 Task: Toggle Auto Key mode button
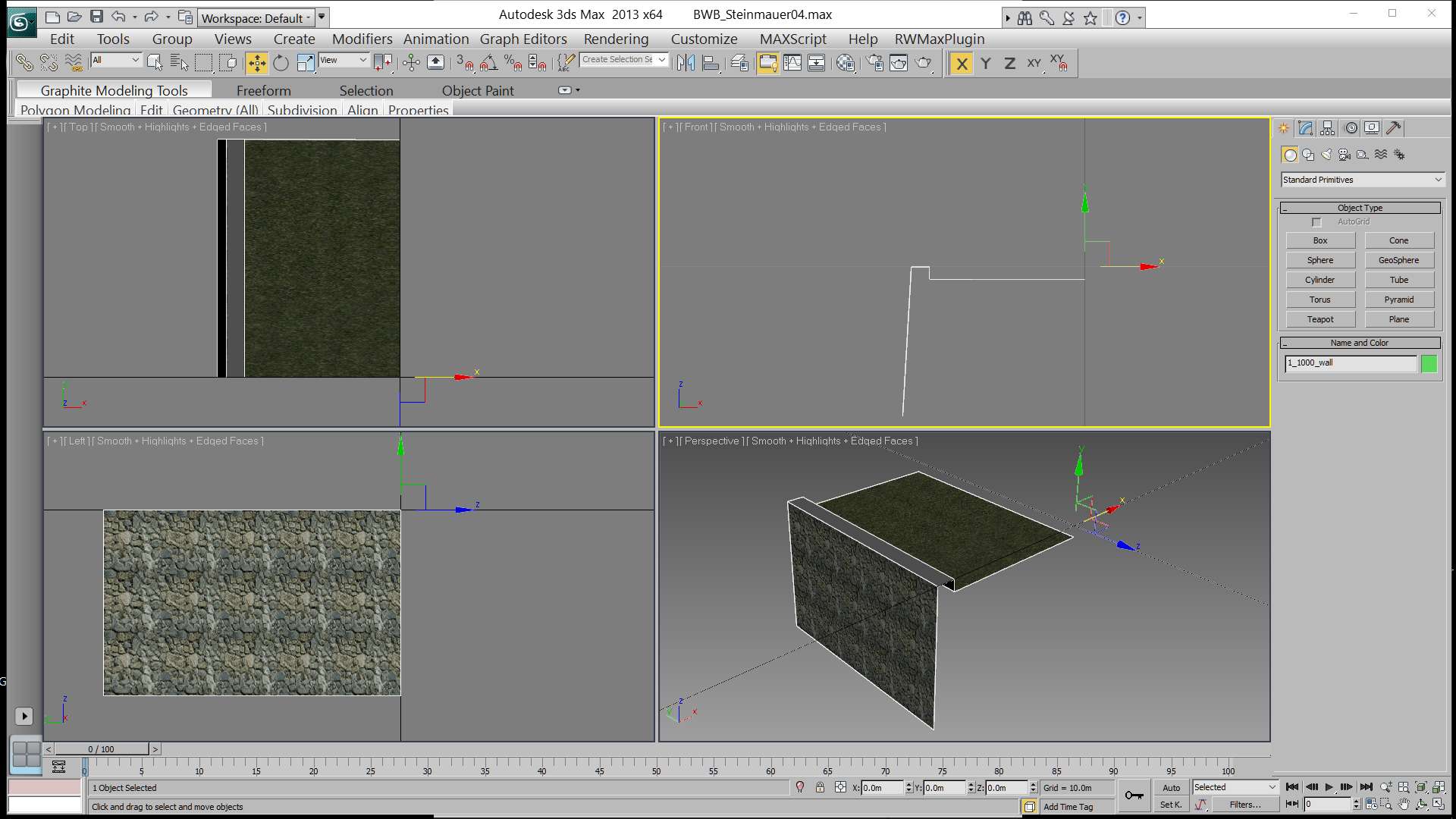[1171, 787]
